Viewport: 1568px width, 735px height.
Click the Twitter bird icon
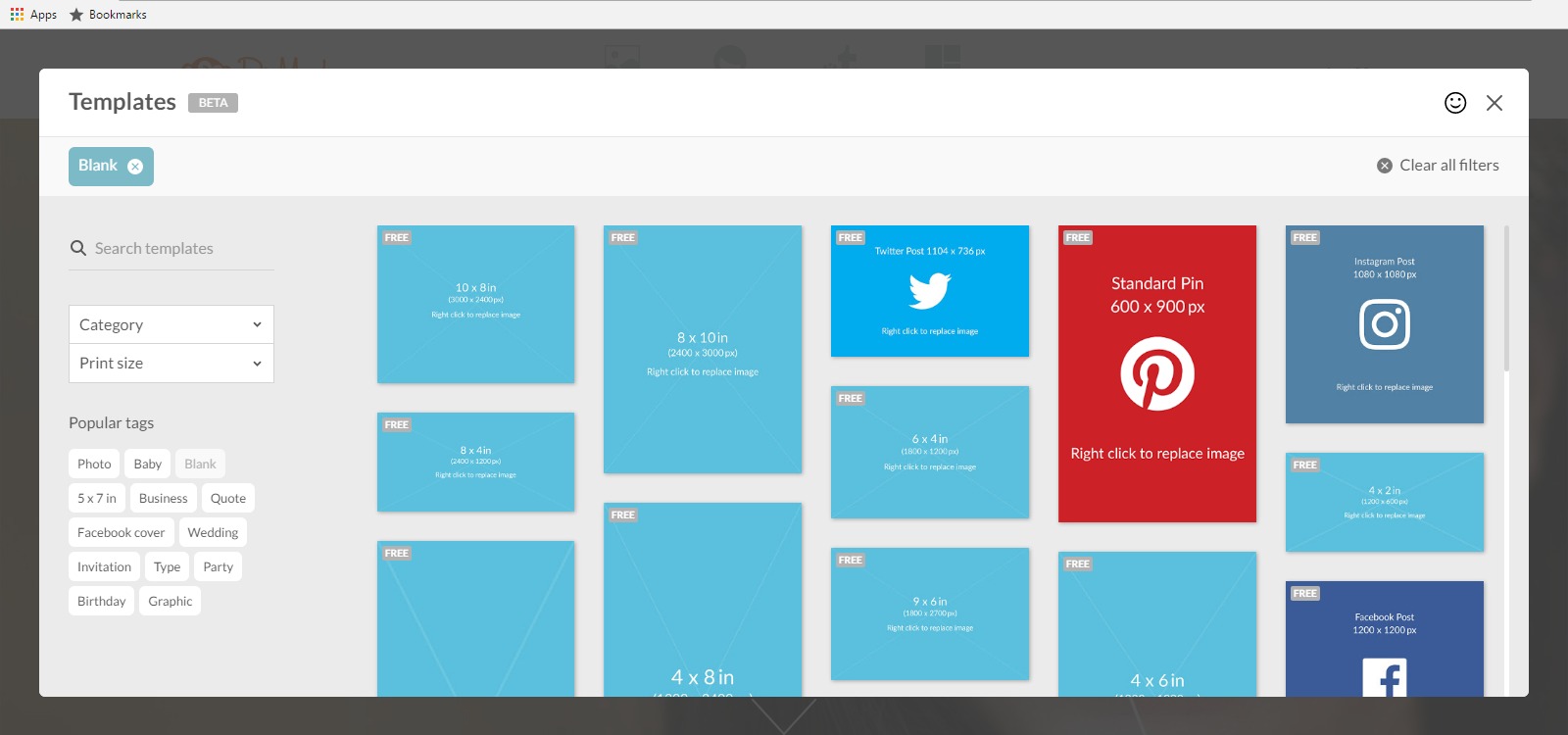pyautogui.click(x=930, y=291)
